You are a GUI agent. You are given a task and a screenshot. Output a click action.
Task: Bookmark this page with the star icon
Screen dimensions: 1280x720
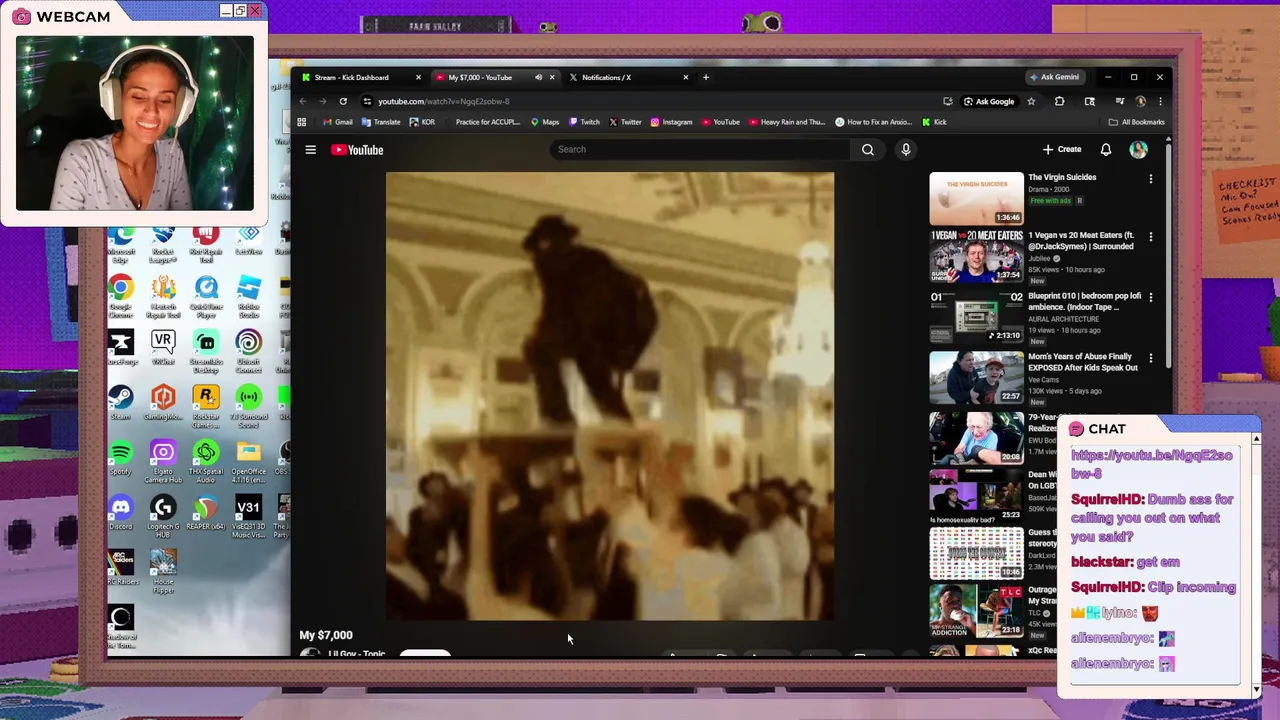click(1031, 101)
